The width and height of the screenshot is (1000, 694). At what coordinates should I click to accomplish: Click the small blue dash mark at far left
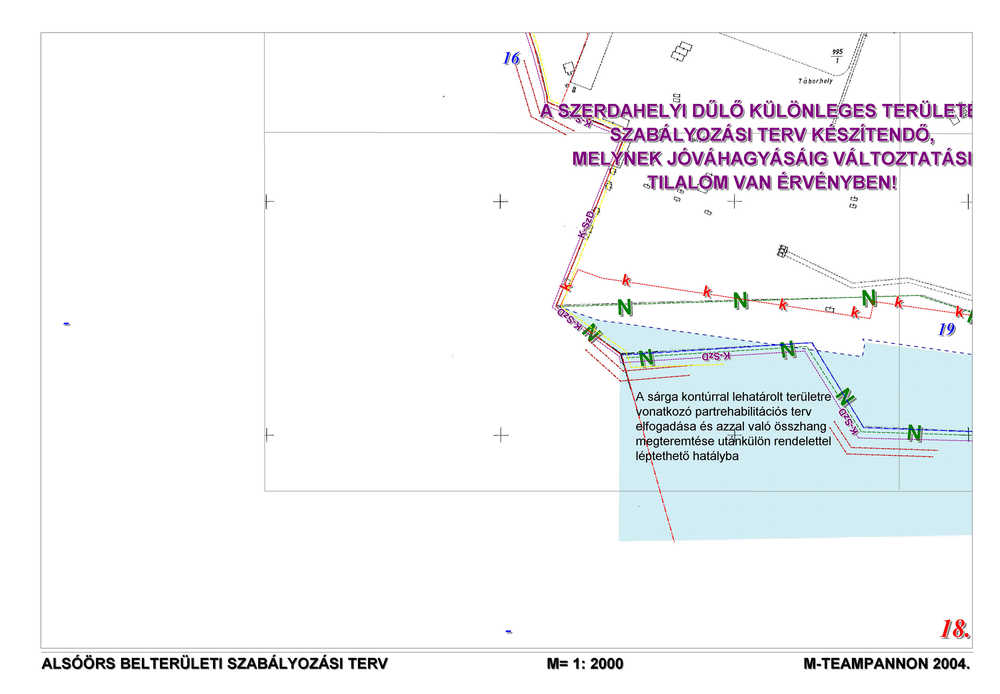[x=66, y=324]
